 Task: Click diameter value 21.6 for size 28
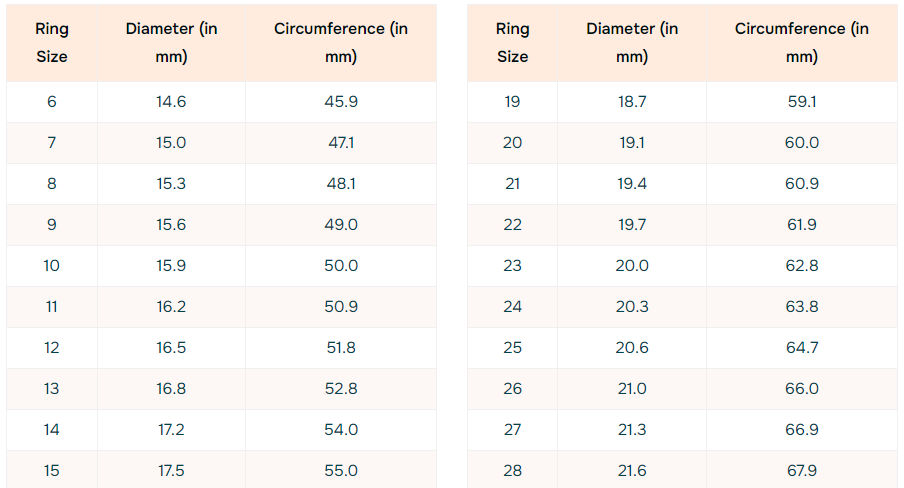click(632, 471)
